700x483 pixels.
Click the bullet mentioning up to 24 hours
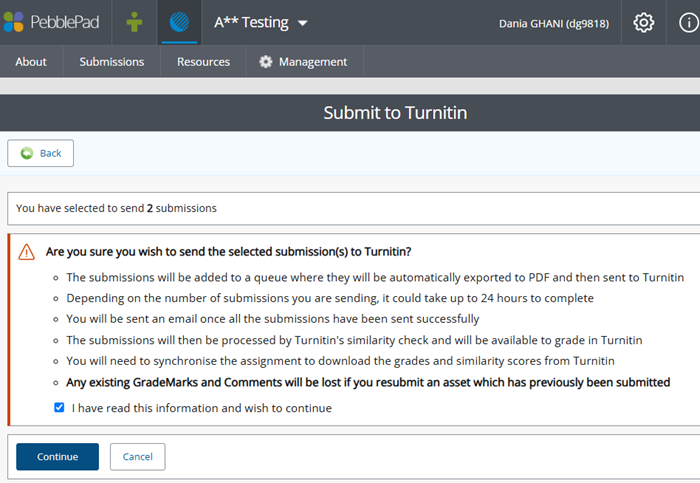coord(330,298)
